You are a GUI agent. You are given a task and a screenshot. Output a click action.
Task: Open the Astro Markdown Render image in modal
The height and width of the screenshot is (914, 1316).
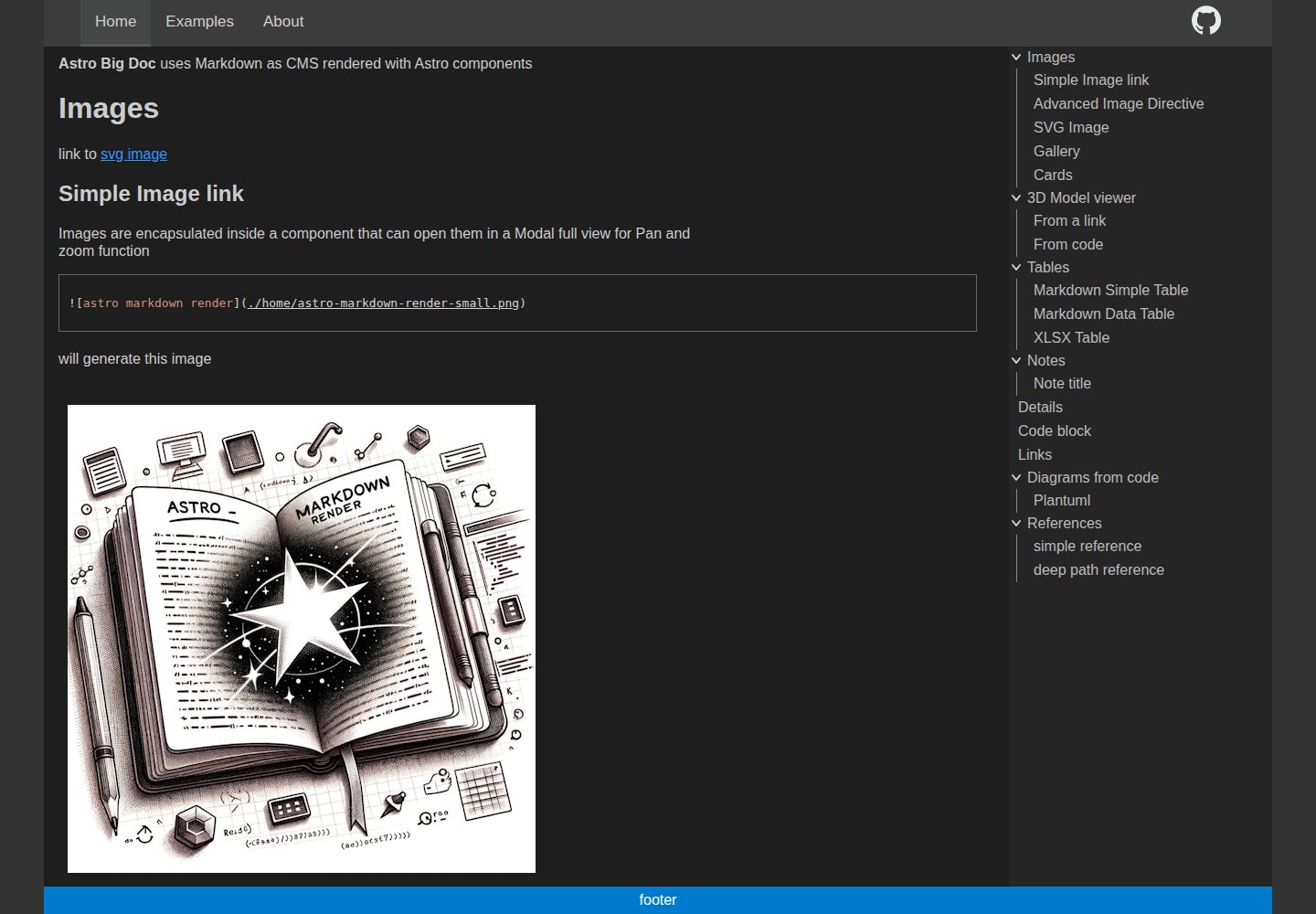[x=302, y=639]
